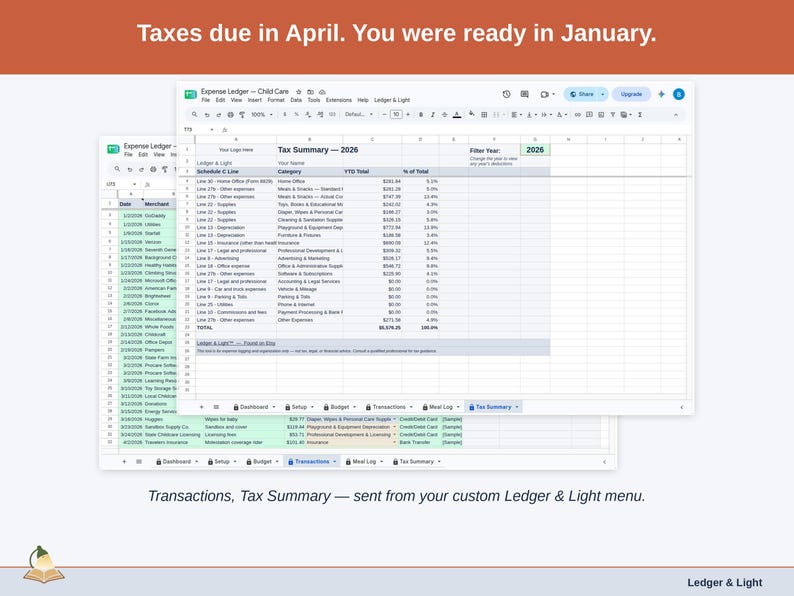Toggle bold formatting
This screenshot has height=596, width=794.
click(x=421, y=115)
